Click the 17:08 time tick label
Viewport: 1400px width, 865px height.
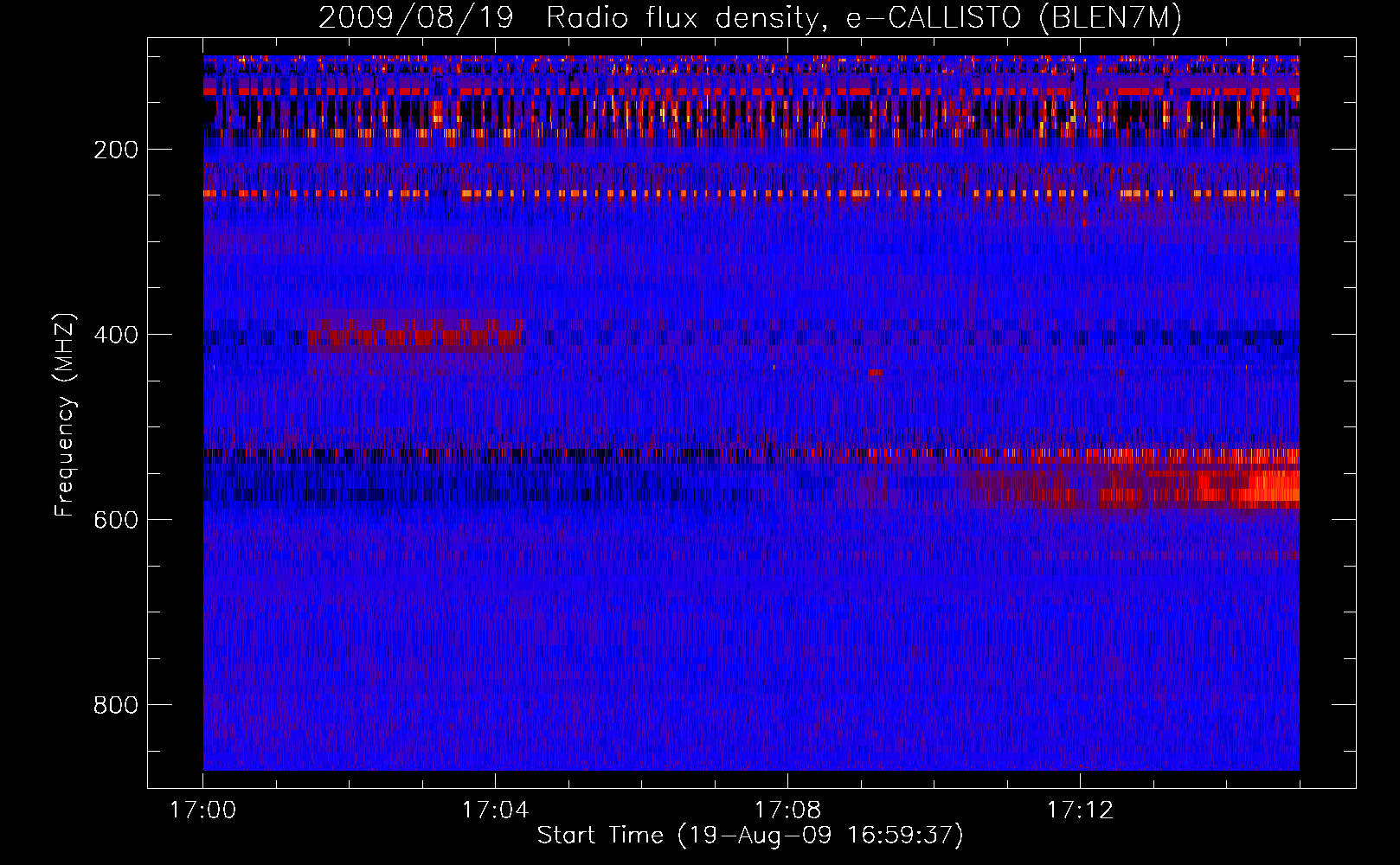787,811
